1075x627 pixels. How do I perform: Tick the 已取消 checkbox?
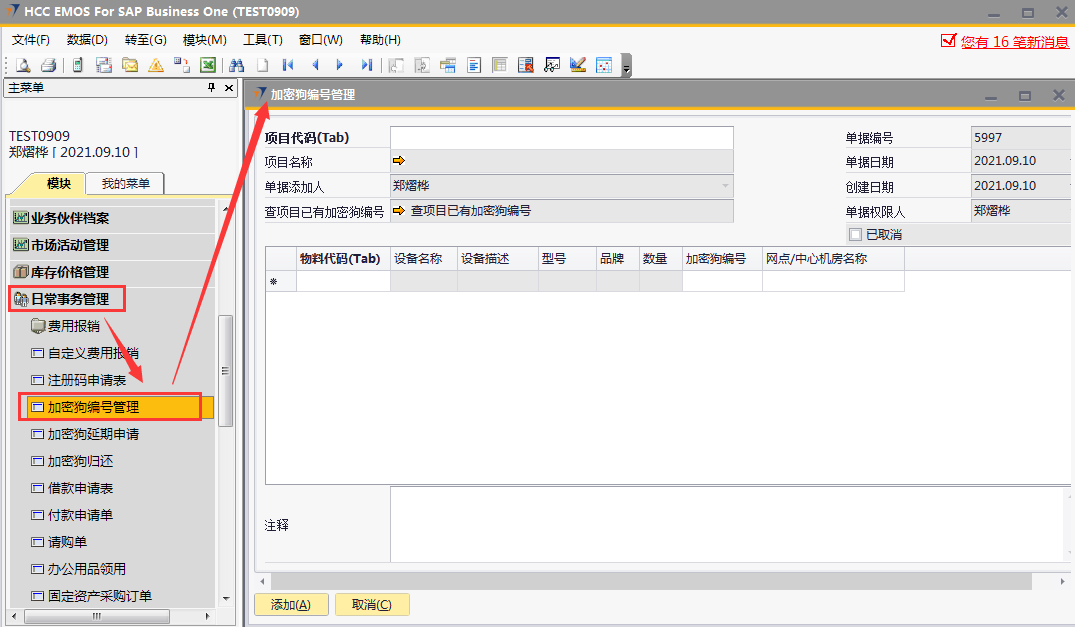coord(855,234)
